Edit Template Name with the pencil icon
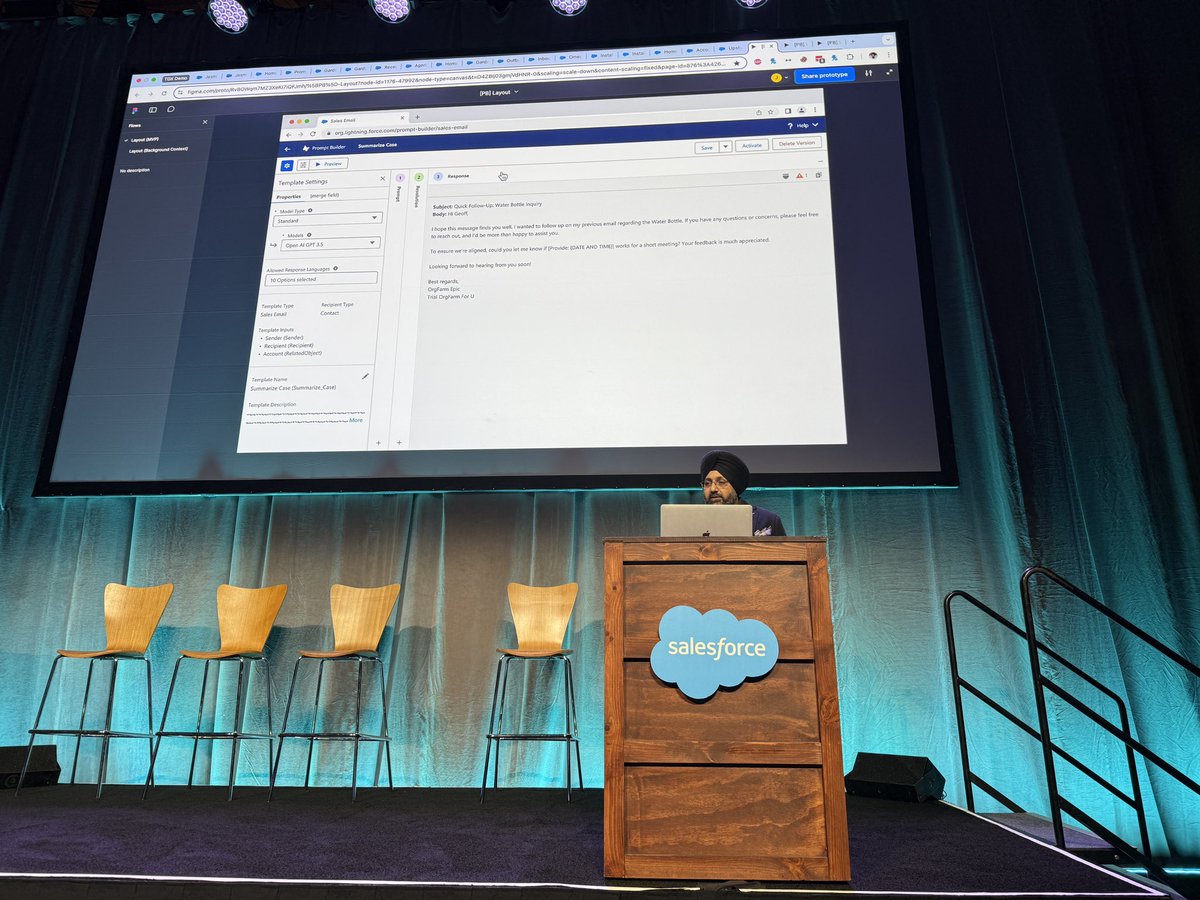The width and height of the screenshot is (1200, 900). pos(365,376)
